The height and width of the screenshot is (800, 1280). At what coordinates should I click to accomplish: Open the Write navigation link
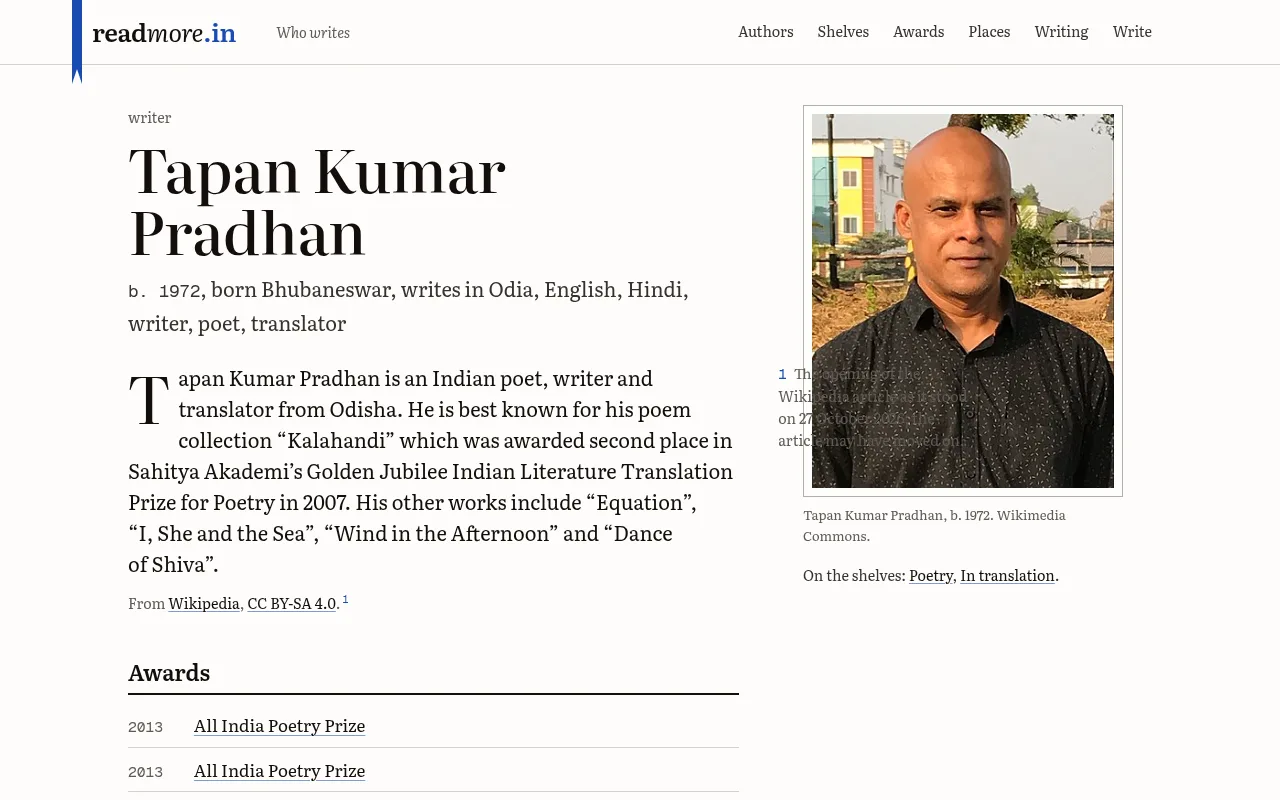pos(1132,32)
